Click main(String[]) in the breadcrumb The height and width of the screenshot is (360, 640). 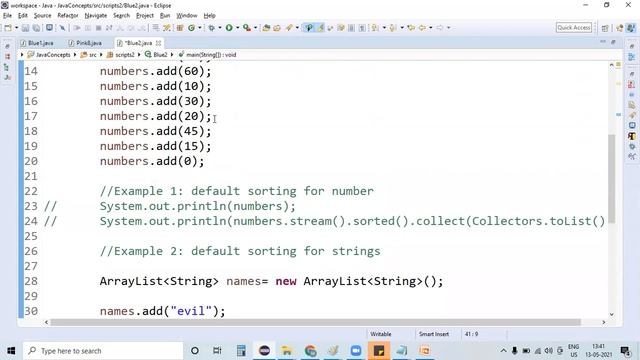tap(211, 55)
